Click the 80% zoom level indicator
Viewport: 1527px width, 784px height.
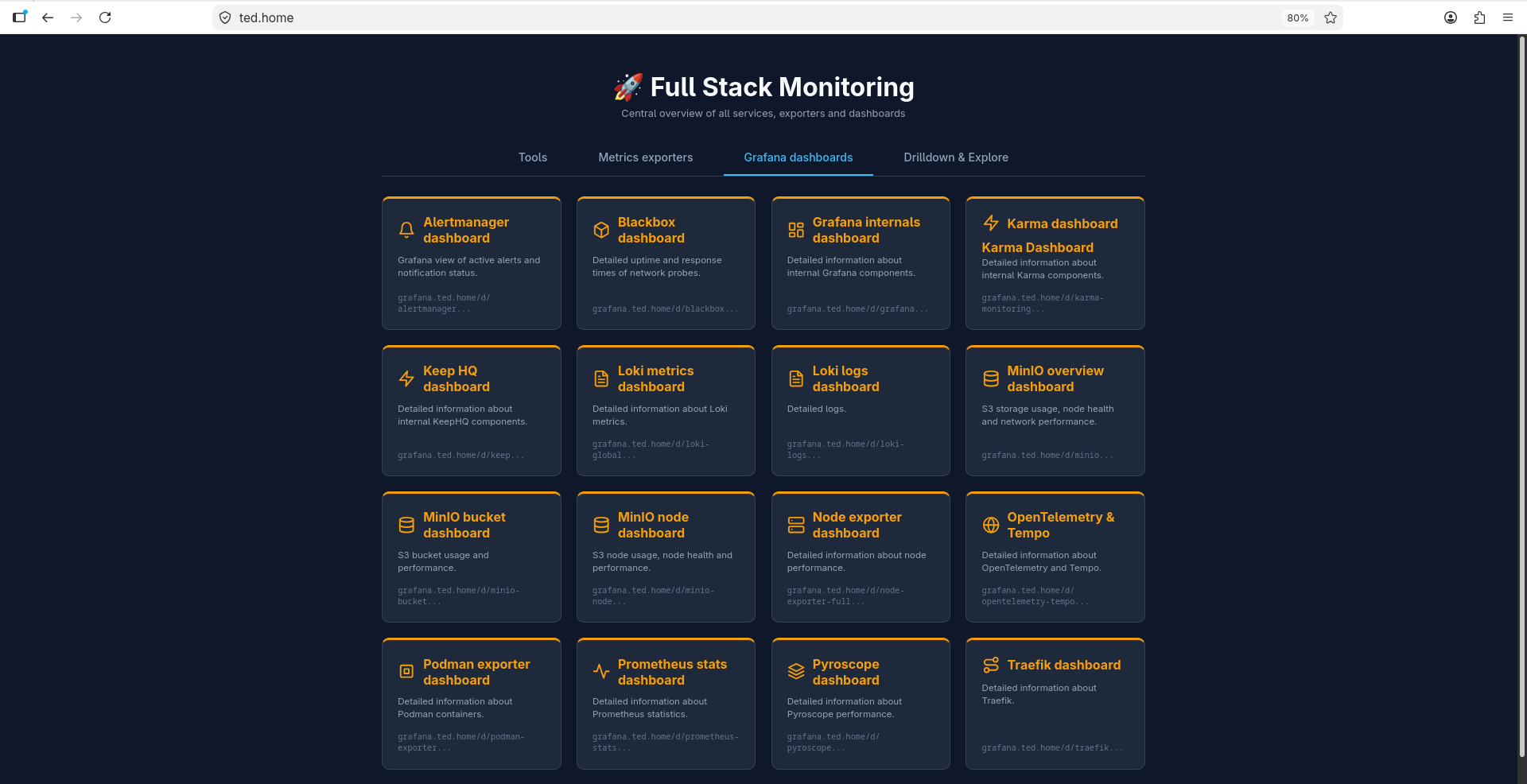coord(1298,17)
